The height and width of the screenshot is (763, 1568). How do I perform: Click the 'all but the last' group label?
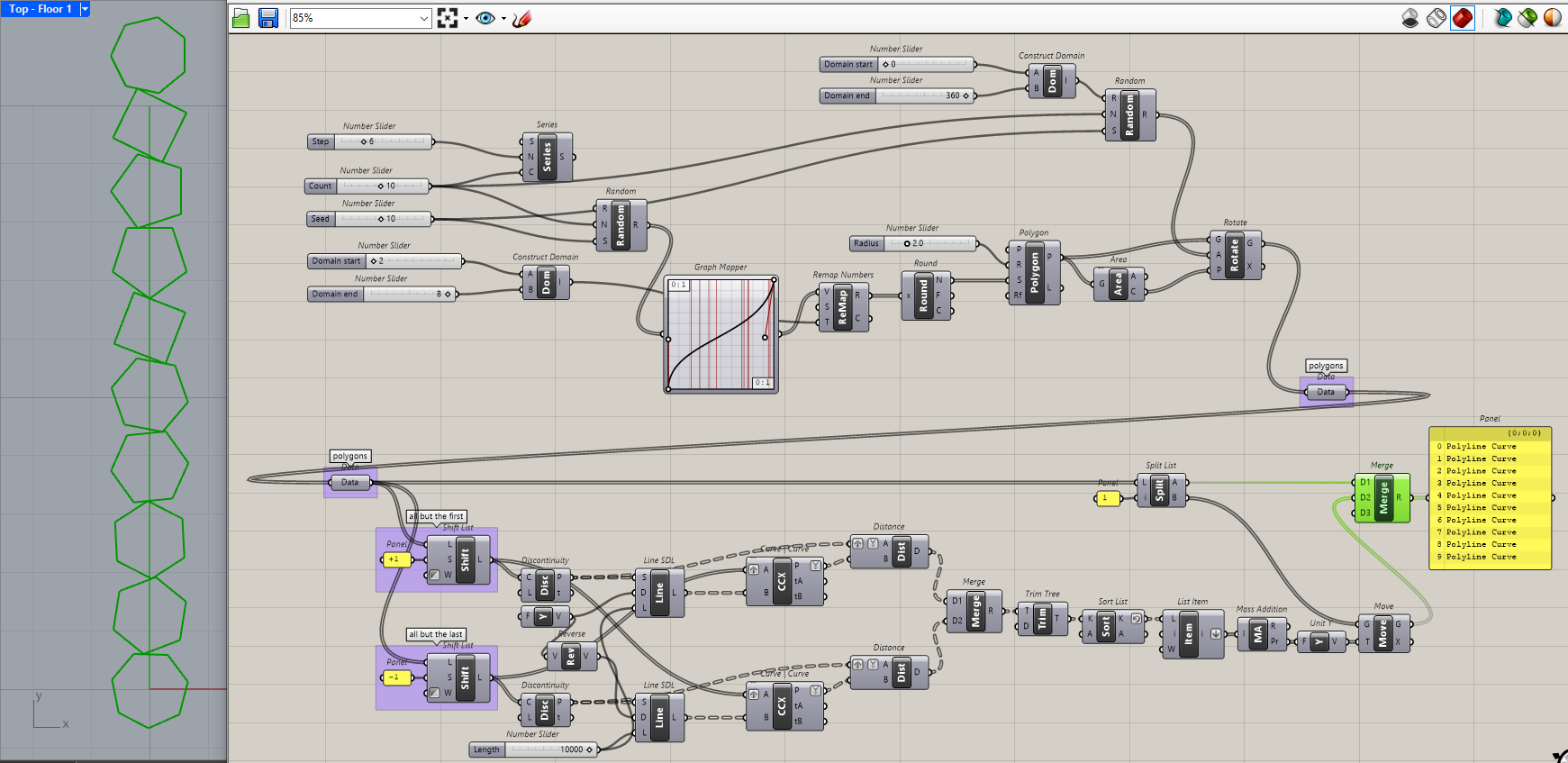(437, 634)
